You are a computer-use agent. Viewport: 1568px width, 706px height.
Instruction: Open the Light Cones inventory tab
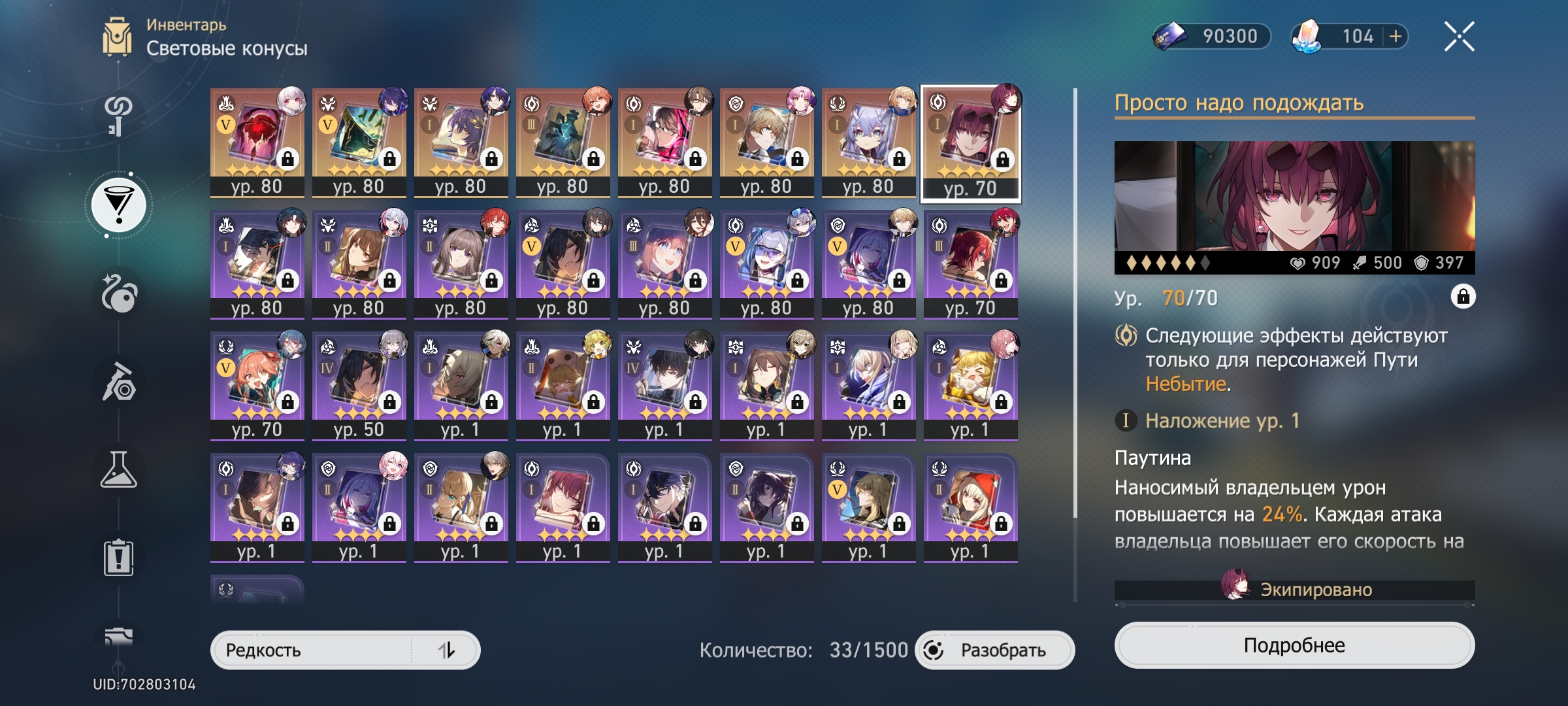click(x=118, y=205)
